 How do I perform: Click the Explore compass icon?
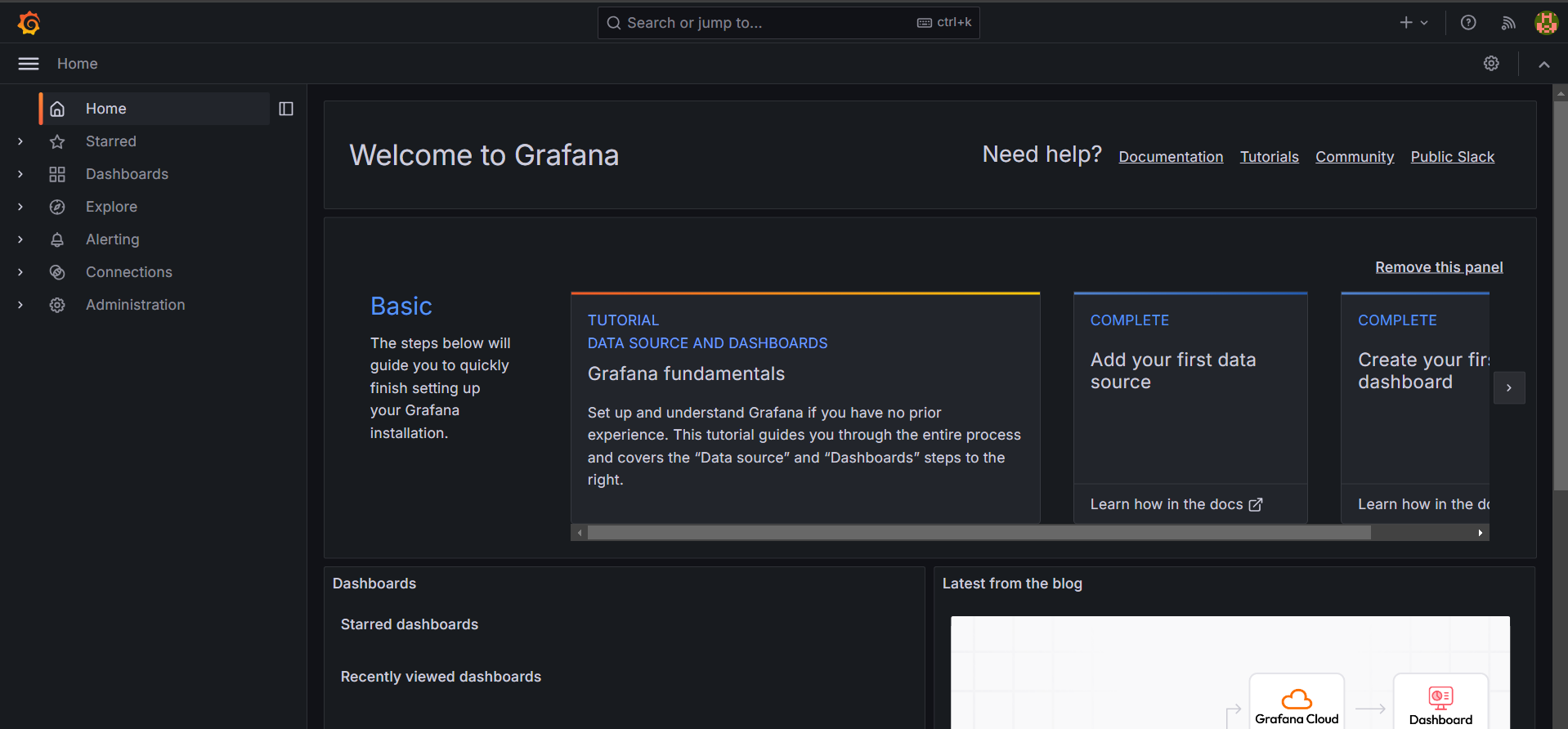(57, 207)
